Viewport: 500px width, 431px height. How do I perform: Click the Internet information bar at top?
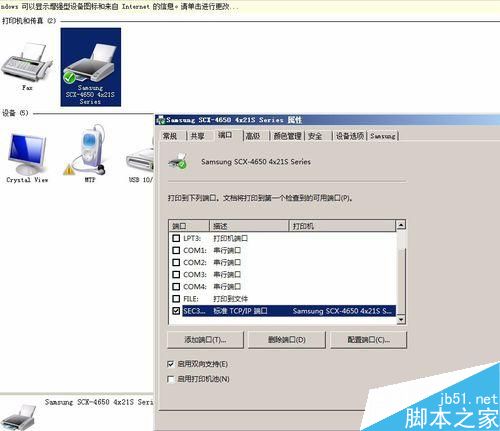[250, 6]
